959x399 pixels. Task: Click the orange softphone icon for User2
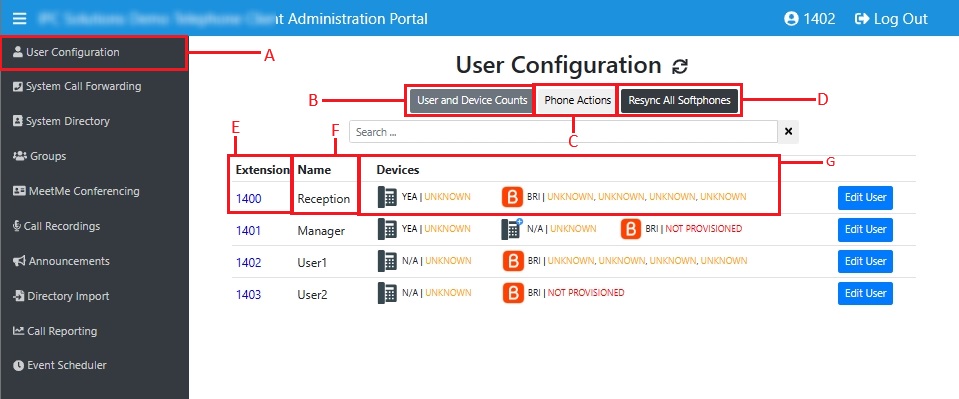point(513,293)
